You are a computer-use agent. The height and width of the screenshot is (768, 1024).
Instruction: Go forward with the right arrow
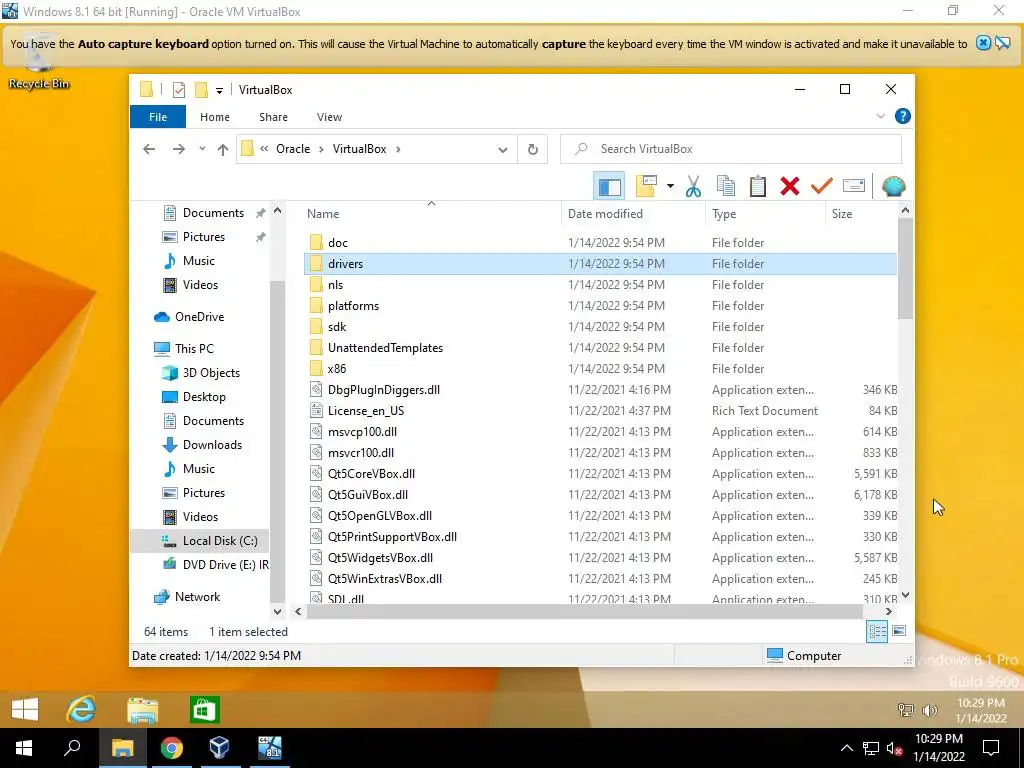(178, 150)
